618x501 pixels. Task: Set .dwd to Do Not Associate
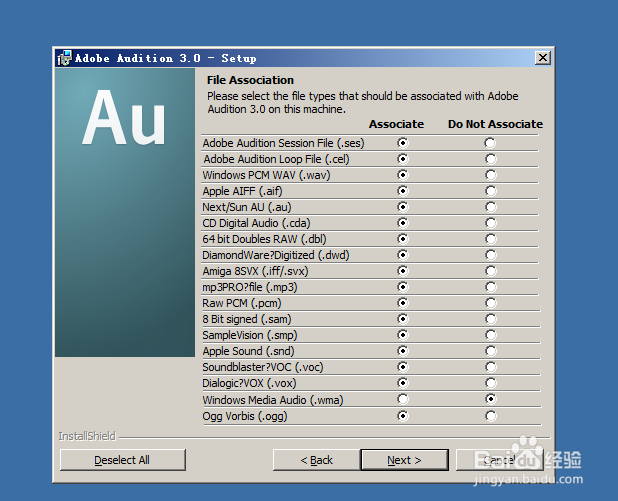[490, 255]
